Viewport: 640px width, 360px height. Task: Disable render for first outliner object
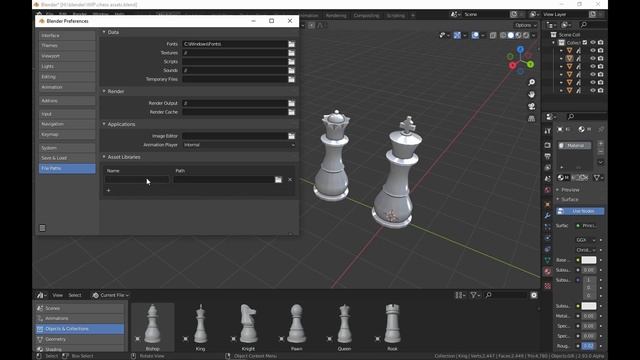(x=600, y=50)
